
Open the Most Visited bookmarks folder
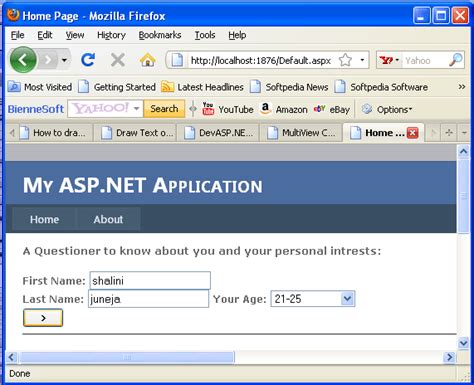coord(40,87)
